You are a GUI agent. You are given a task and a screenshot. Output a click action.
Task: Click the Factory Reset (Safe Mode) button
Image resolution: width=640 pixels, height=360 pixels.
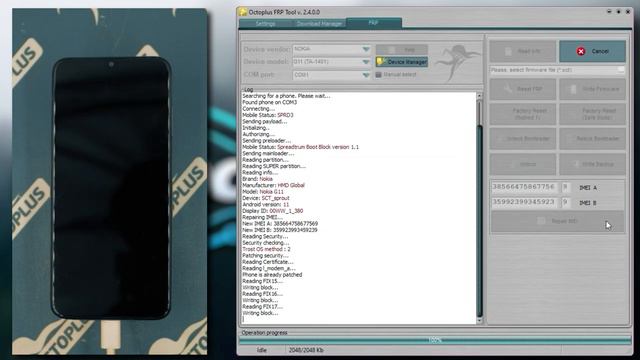point(592,114)
